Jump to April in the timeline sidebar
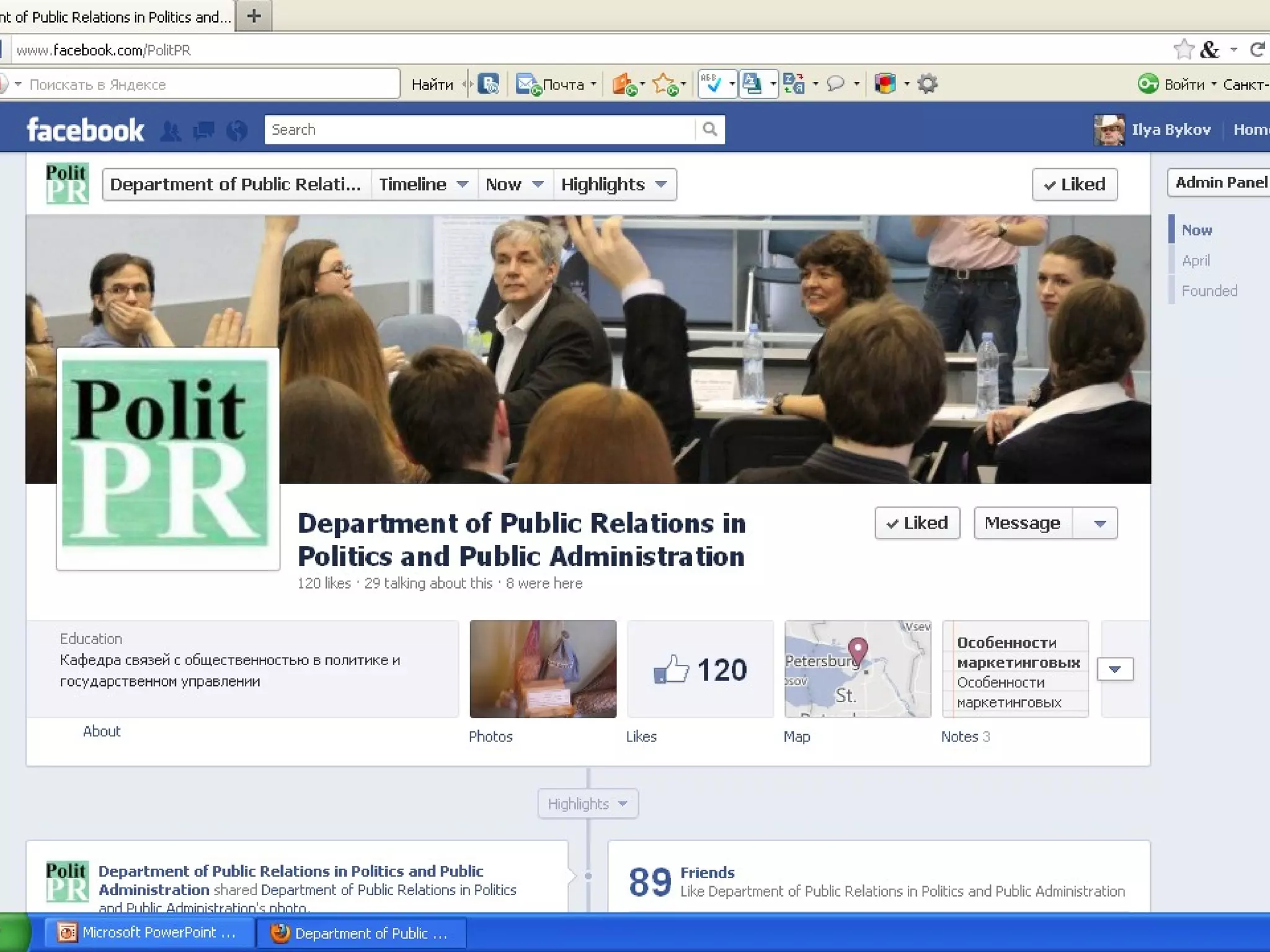The width and height of the screenshot is (1270, 952). tap(1196, 260)
